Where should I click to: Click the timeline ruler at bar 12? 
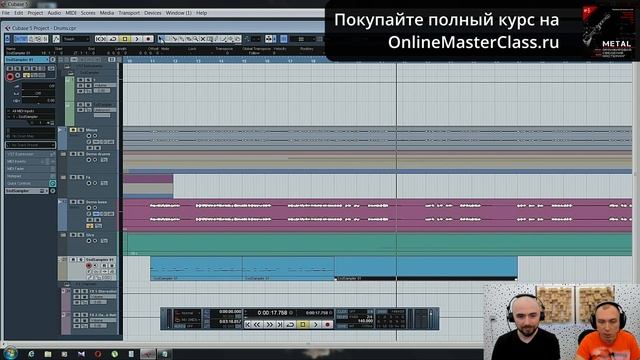point(175,60)
